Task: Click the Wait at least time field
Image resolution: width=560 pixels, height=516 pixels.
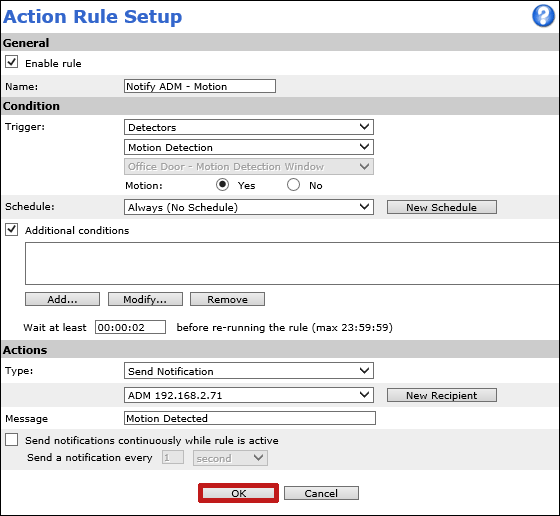Action: [x=130, y=327]
